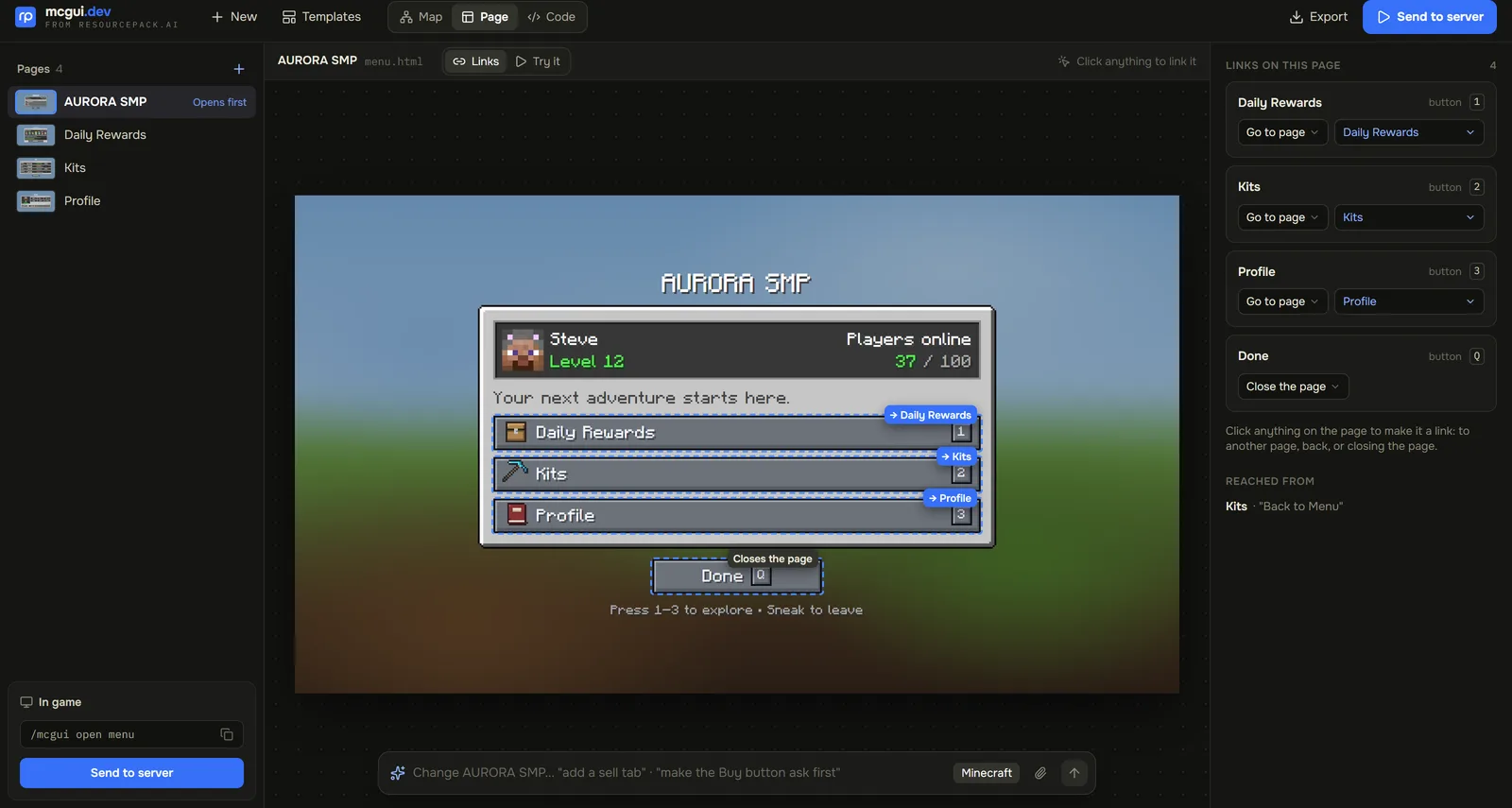
Task: Click the Daily Rewards chest icon in preview
Action: 516,432
